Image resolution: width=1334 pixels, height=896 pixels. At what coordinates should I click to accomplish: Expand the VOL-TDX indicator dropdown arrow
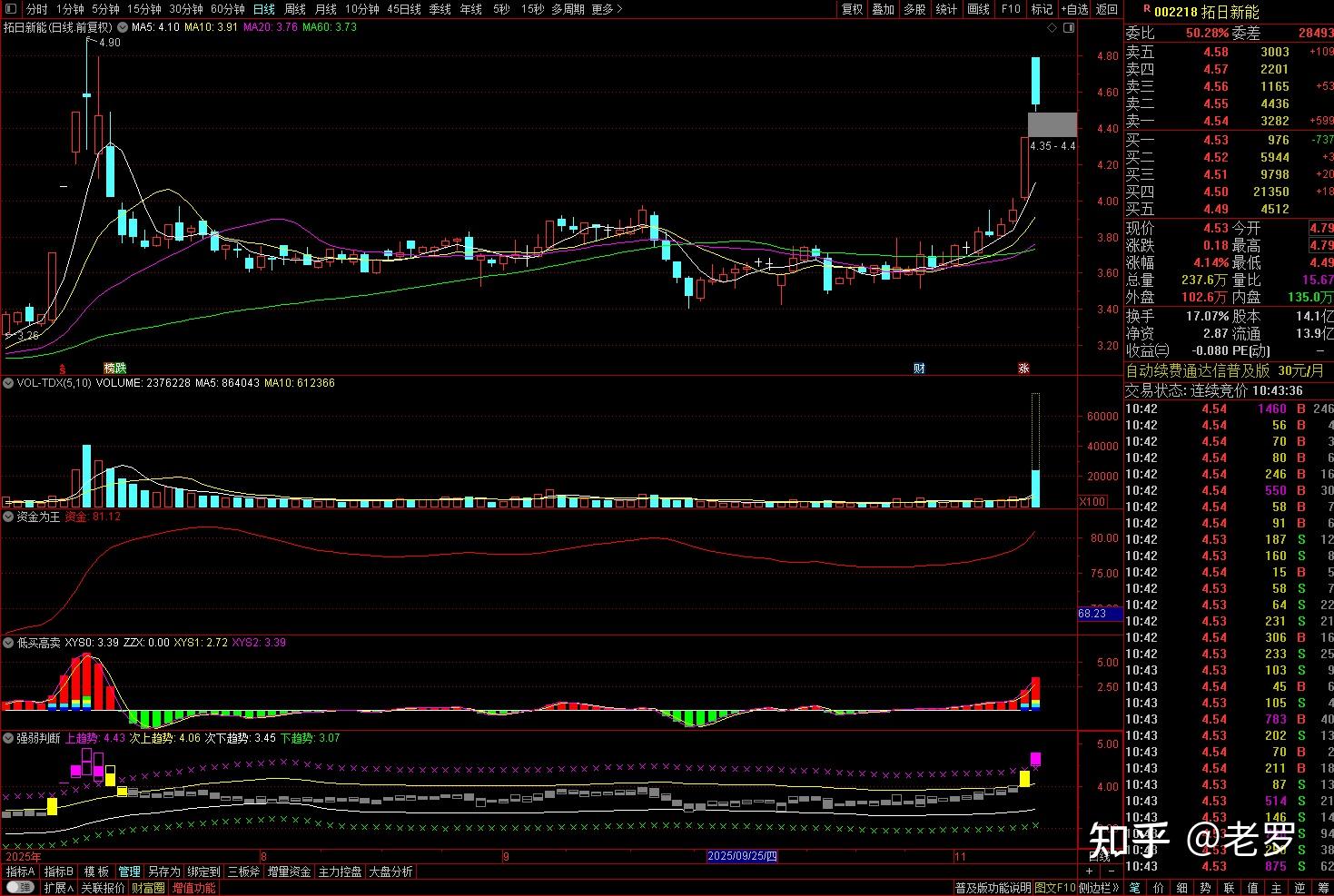point(9,383)
